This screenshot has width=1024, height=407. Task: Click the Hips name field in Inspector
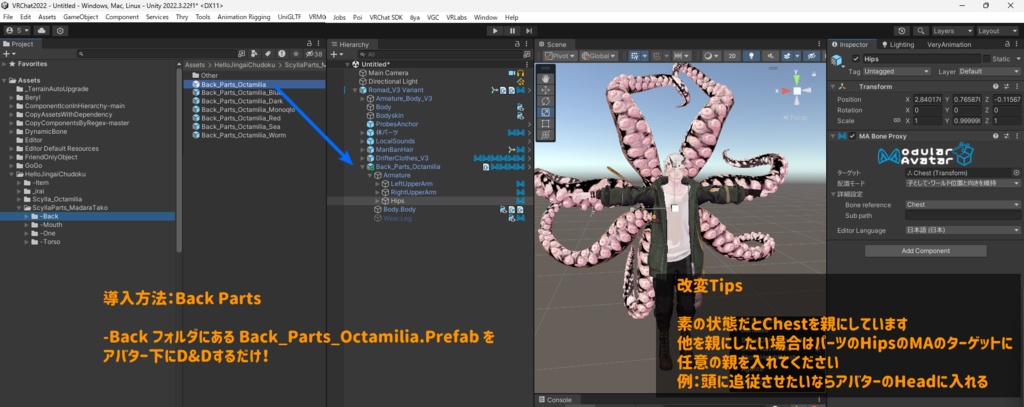point(921,59)
